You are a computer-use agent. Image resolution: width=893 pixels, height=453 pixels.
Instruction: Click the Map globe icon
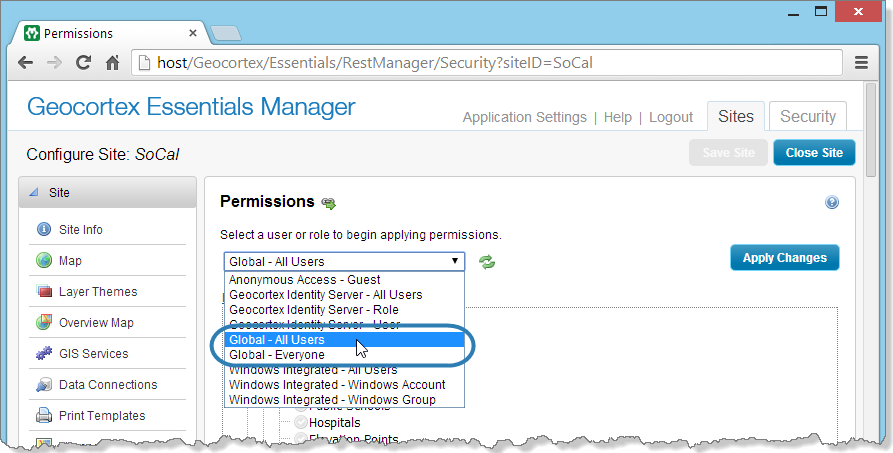[x=44, y=260]
